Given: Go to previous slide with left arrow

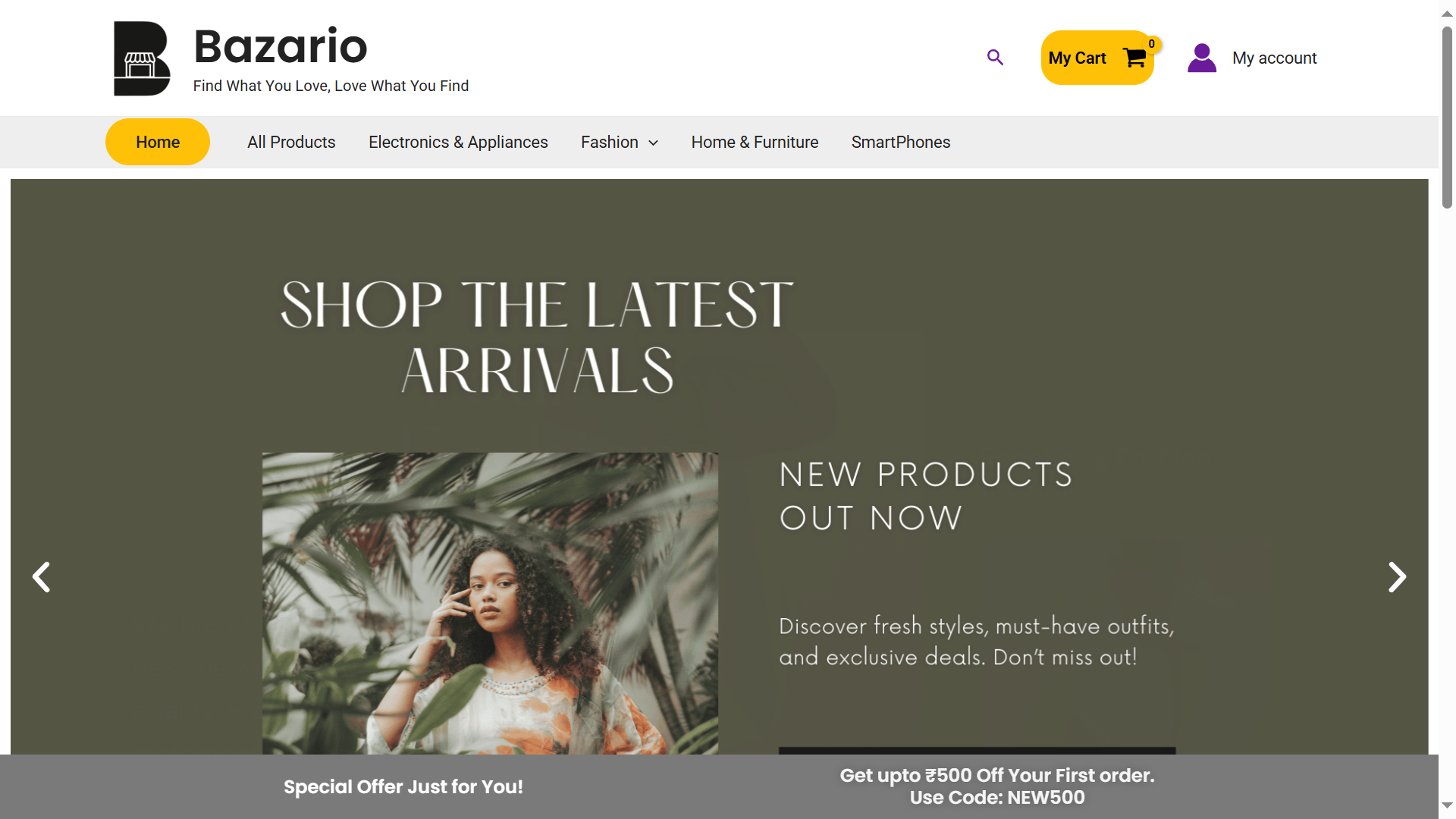Looking at the screenshot, I should click(x=41, y=577).
